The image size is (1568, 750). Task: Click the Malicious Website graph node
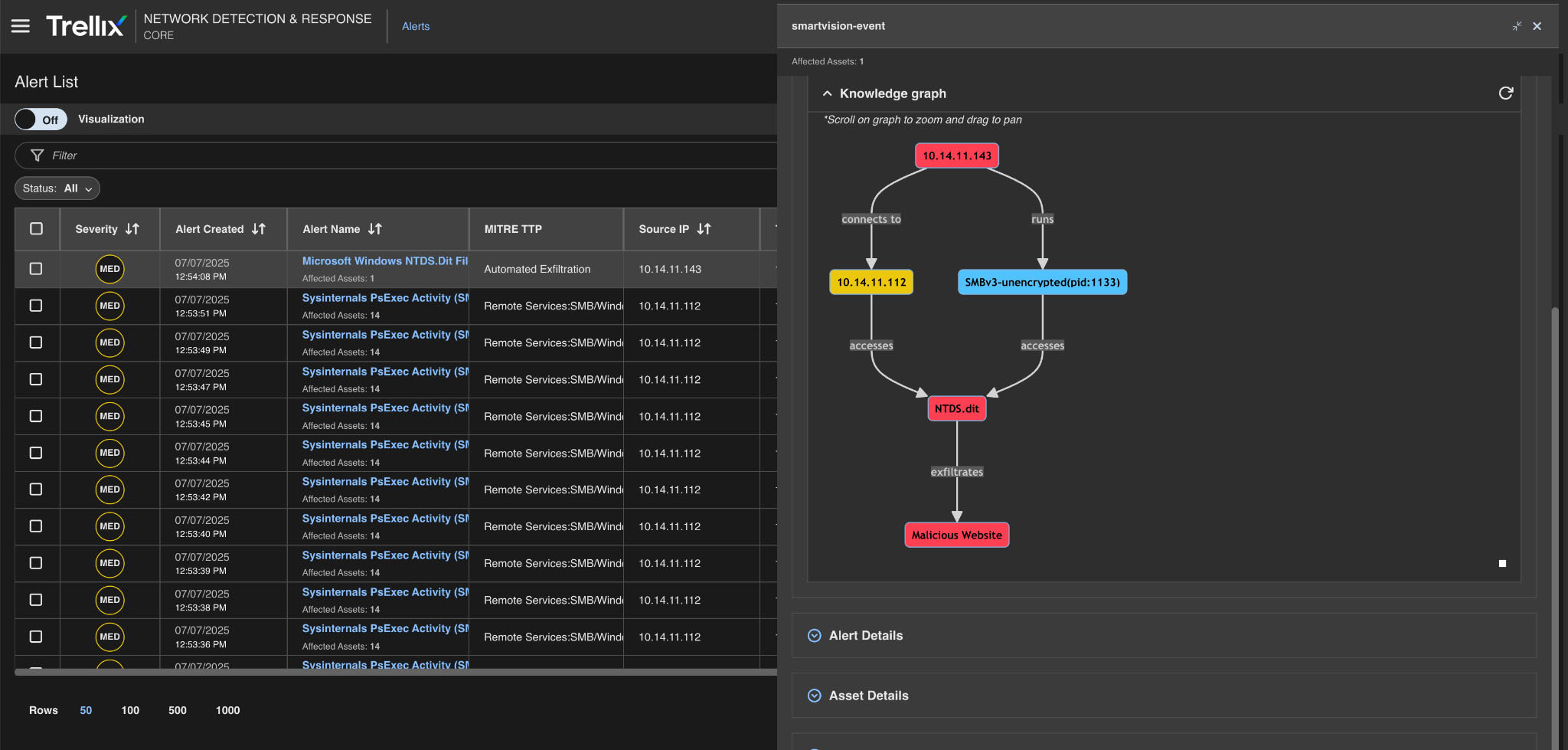(956, 535)
